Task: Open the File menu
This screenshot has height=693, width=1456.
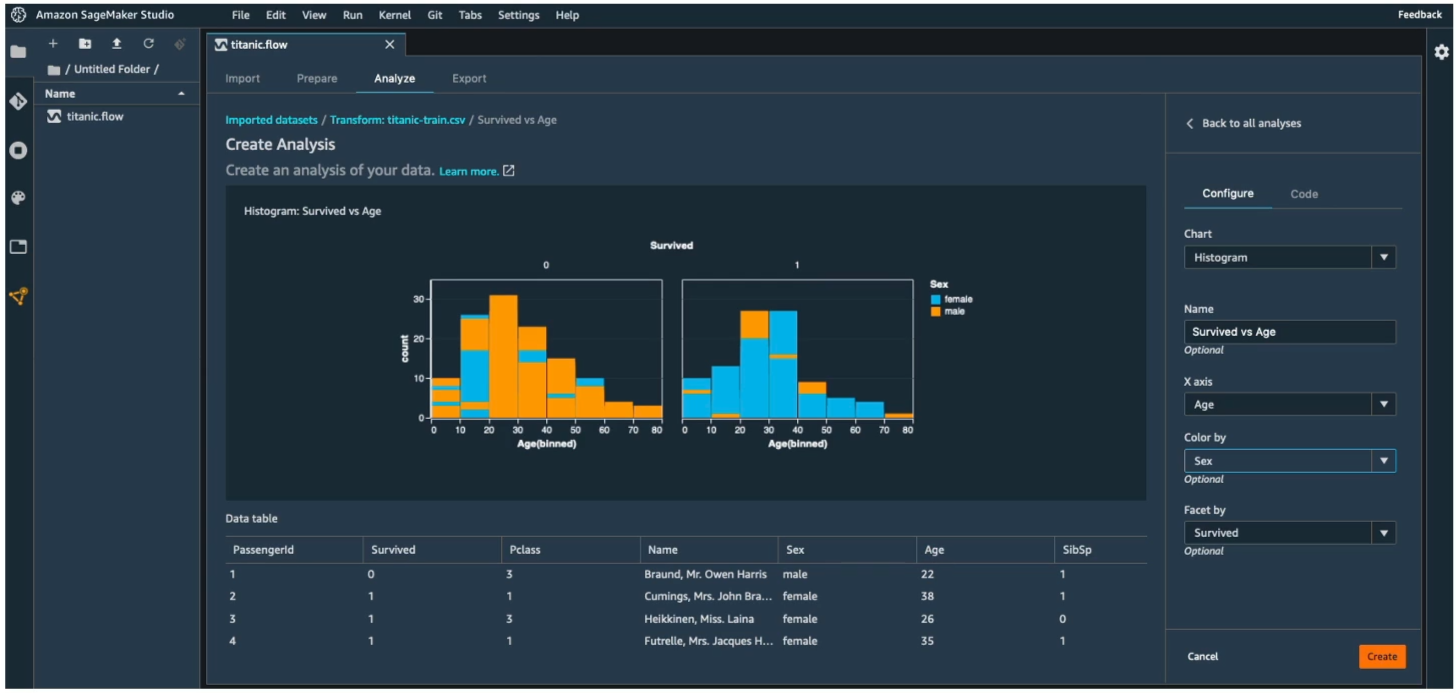Action: coord(240,15)
